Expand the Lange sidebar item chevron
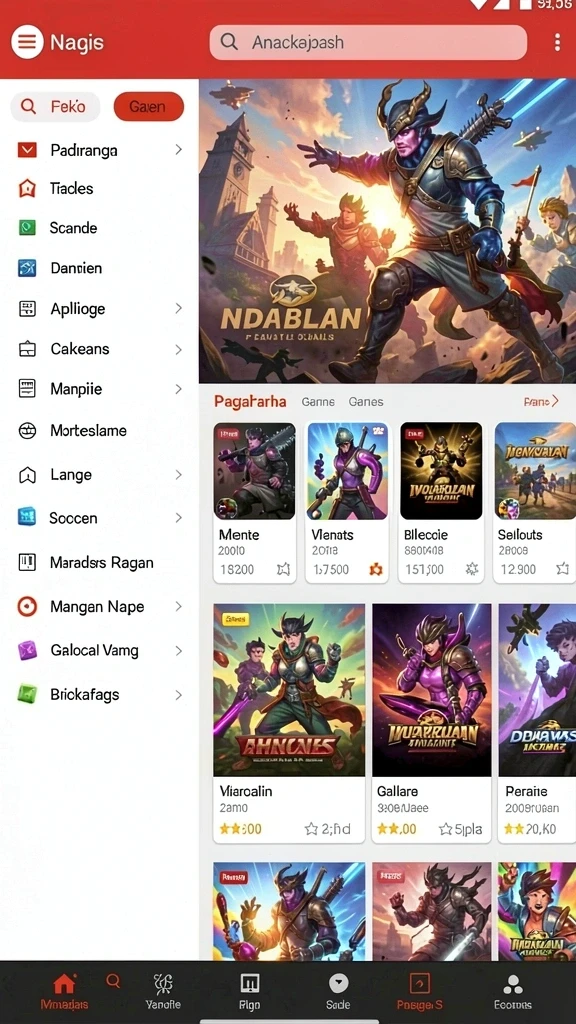The width and height of the screenshot is (576, 1024). [178, 475]
